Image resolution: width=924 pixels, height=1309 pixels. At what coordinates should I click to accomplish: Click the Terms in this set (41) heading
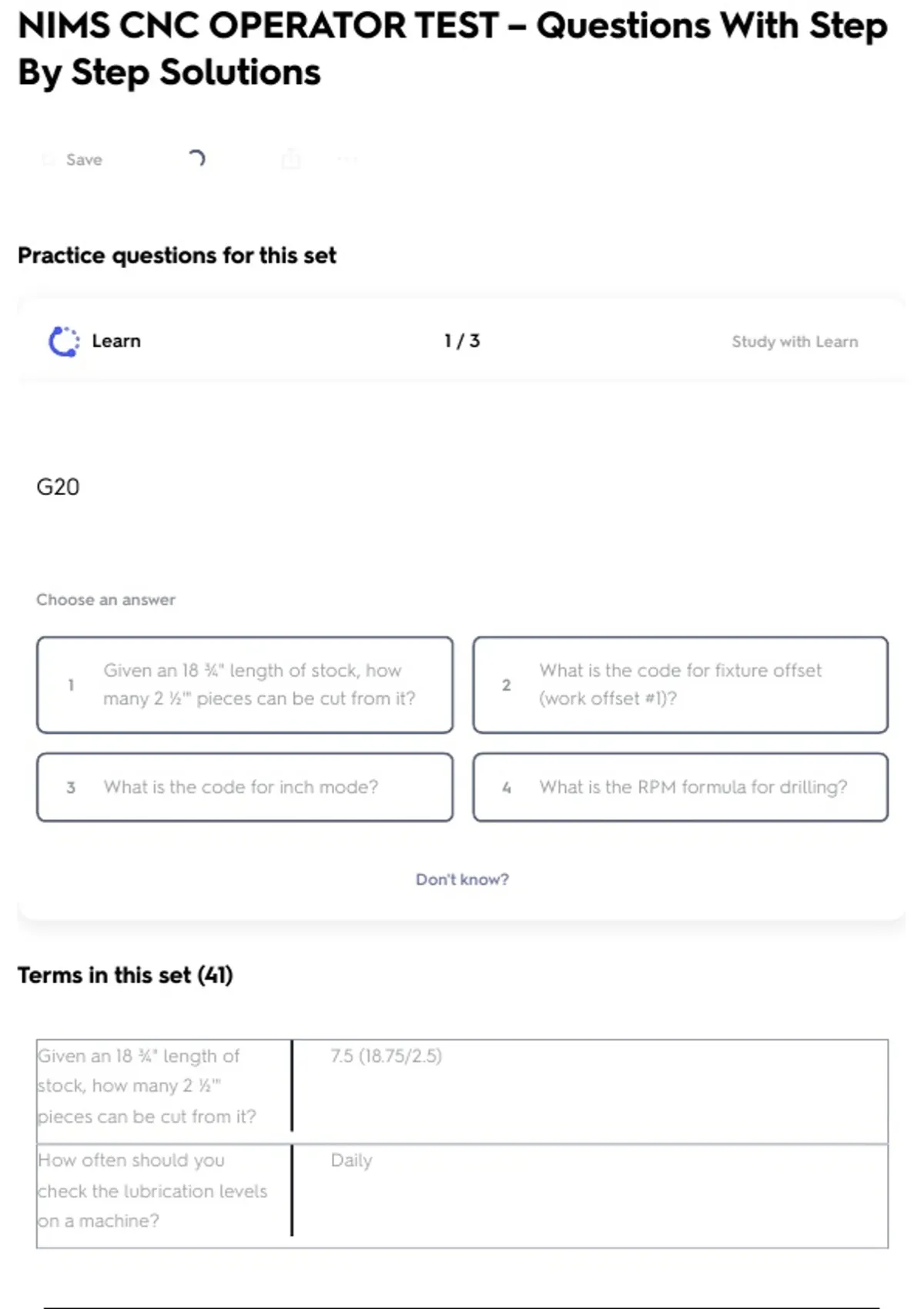(126, 976)
